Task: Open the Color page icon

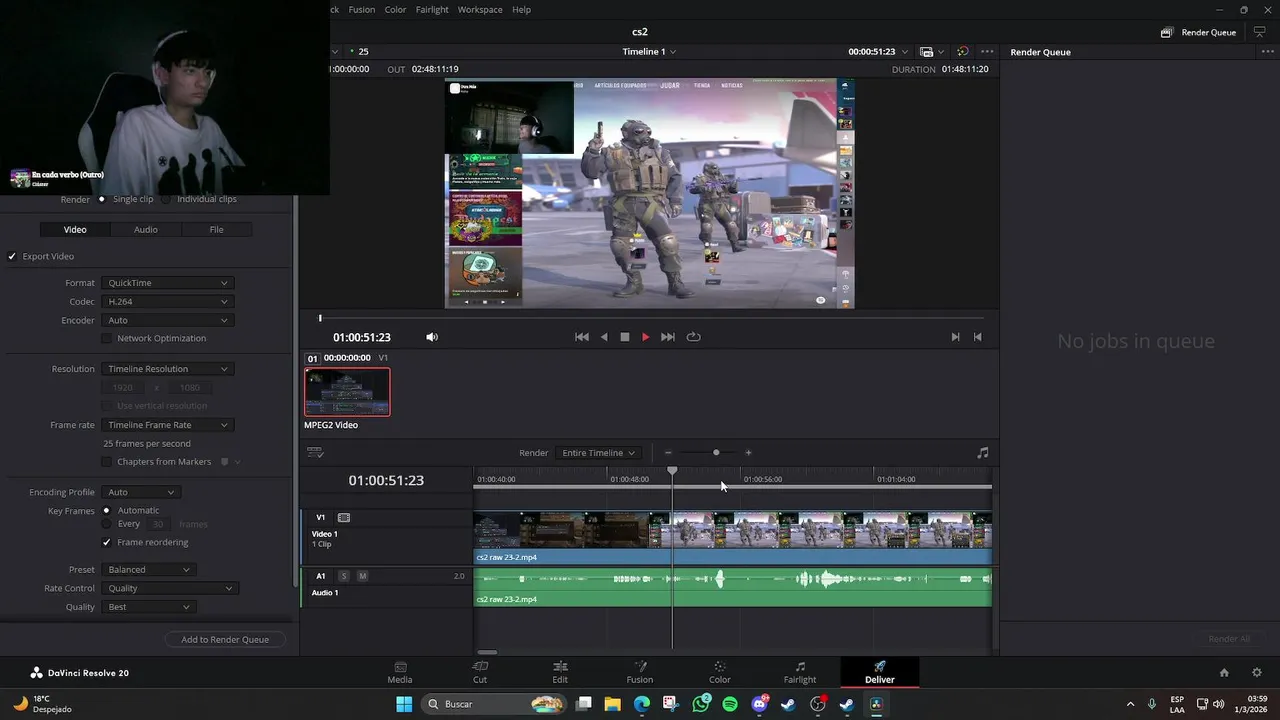Action: (720, 672)
